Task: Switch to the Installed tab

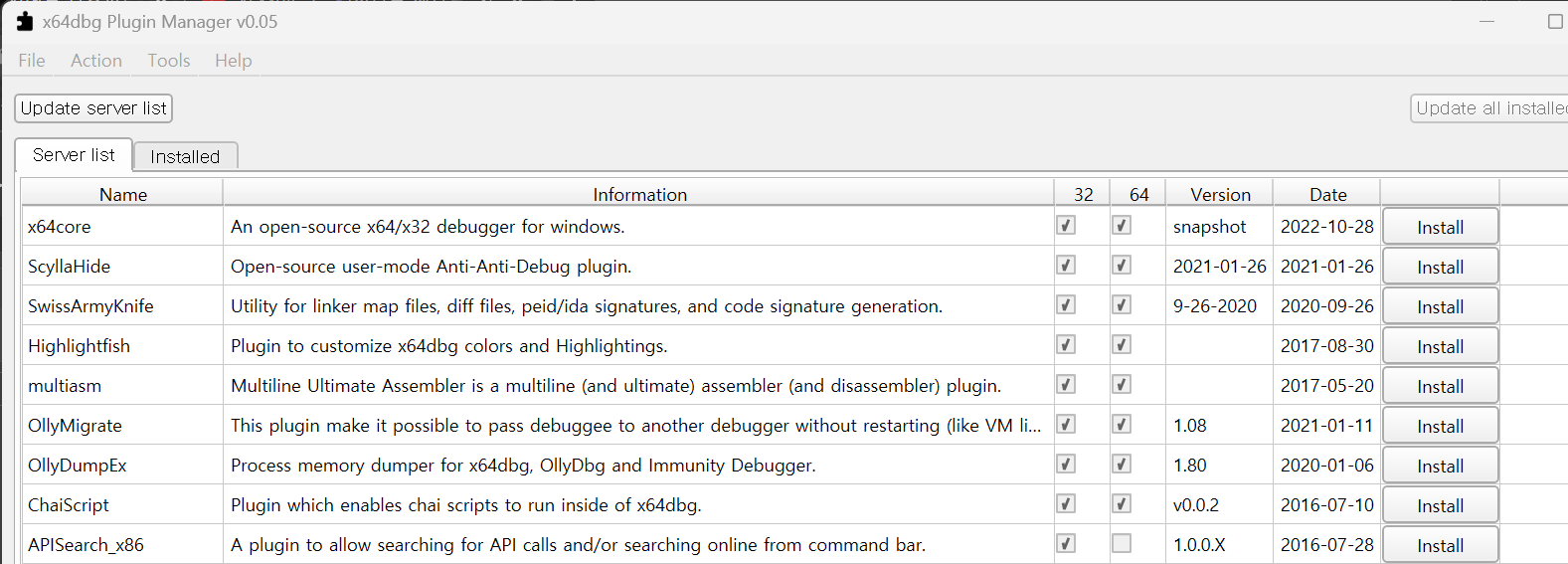Action: [x=185, y=157]
